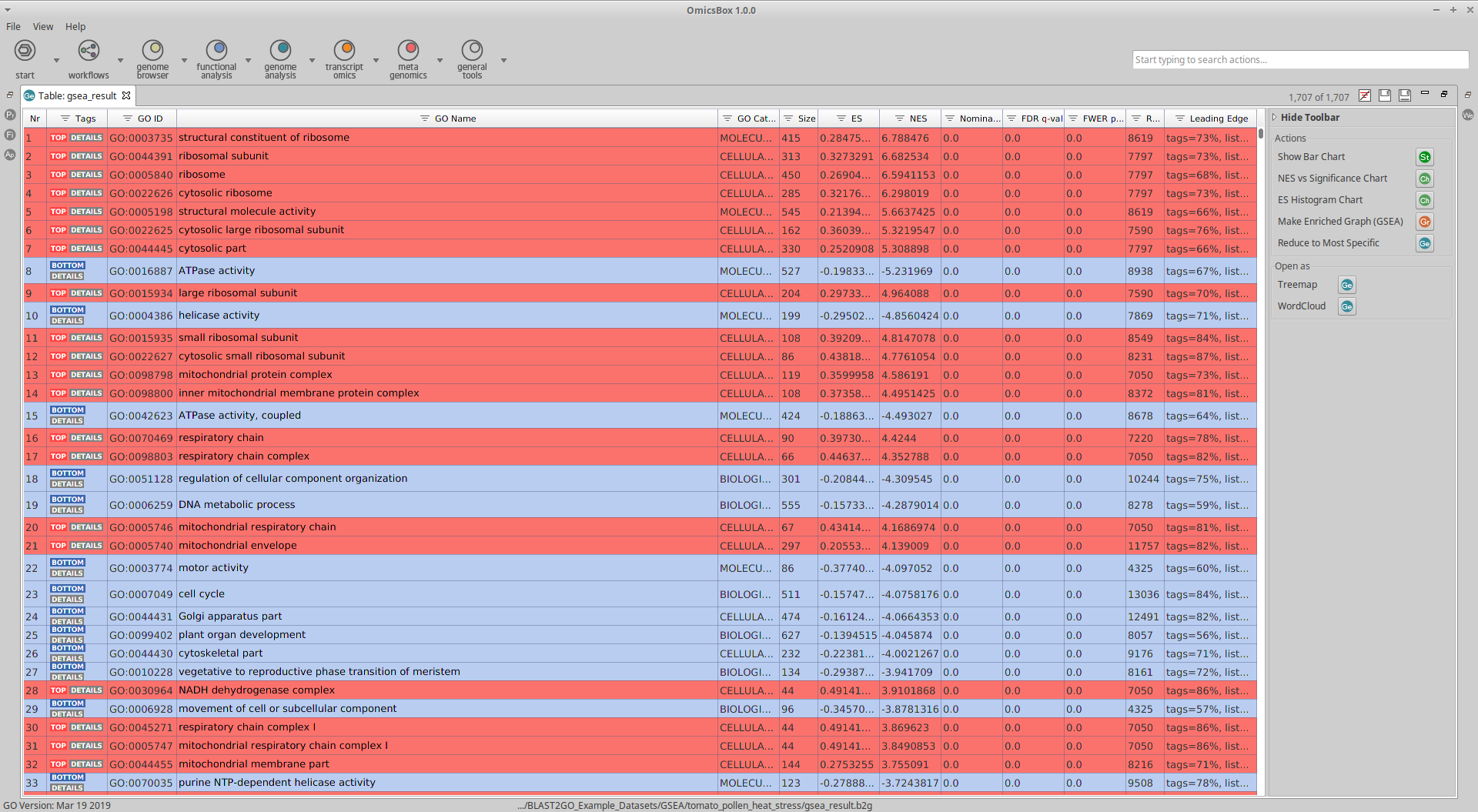Launch the ES Histogram Chart action
The image size is (1478, 812).
1424,200
